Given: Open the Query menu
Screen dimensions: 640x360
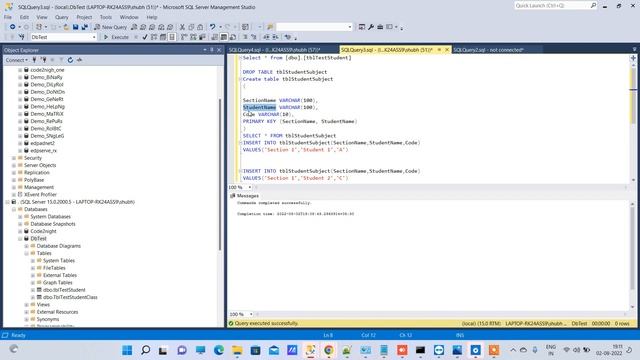Looking at the screenshot, I should [x=62, y=17].
